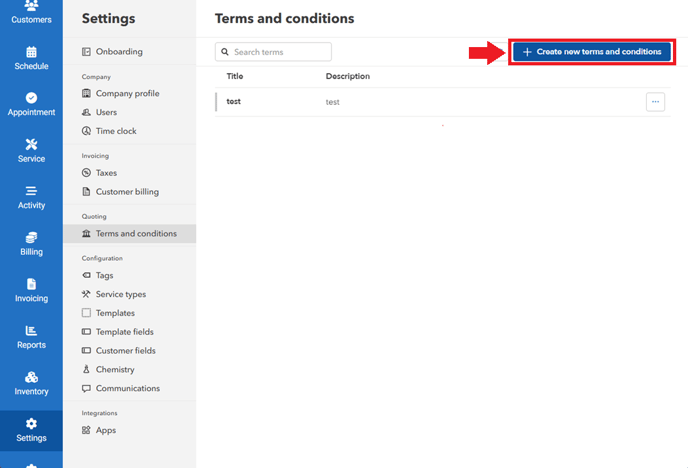Image resolution: width=688 pixels, height=468 pixels.
Task: Open the Schedule calendar icon
Action: [x=31, y=52]
